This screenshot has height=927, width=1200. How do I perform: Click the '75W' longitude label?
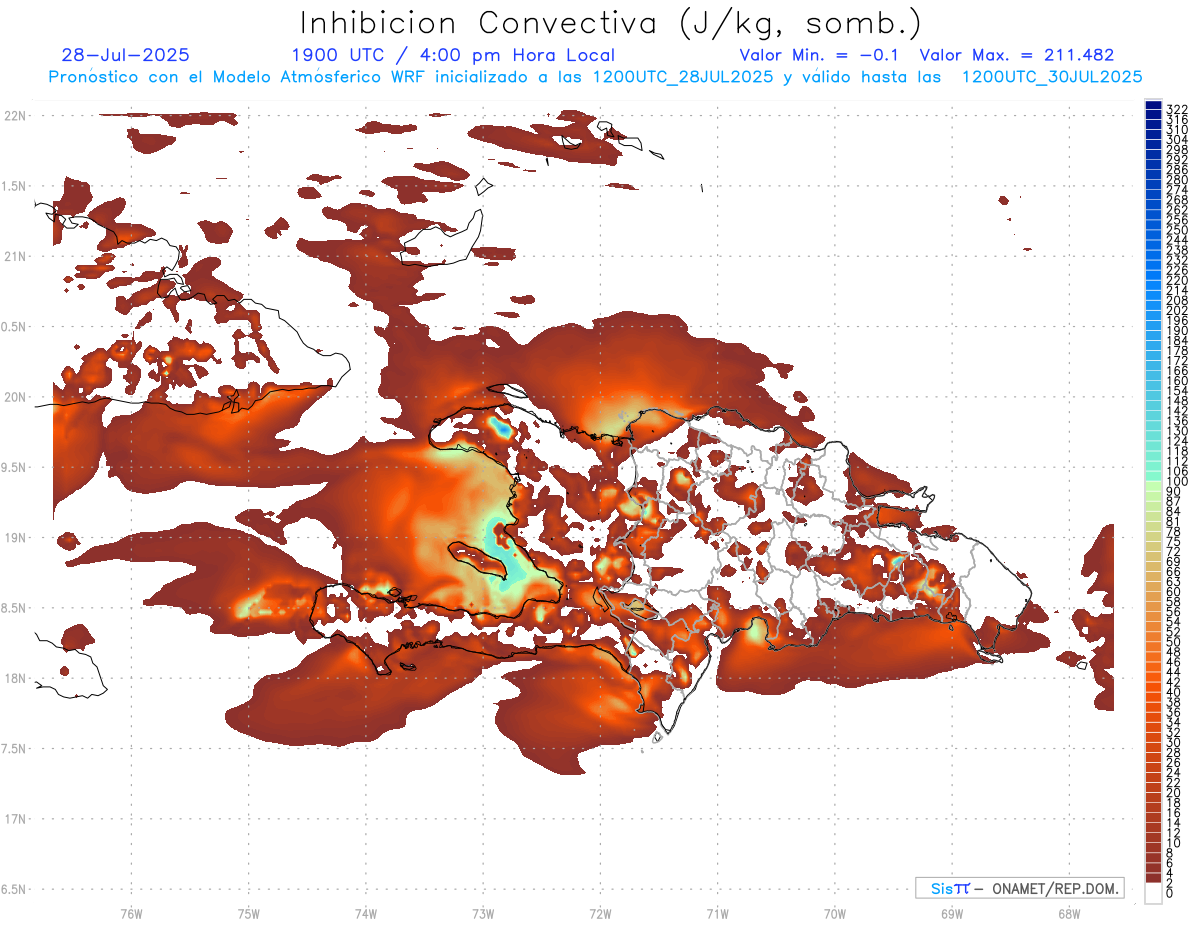pos(248,913)
